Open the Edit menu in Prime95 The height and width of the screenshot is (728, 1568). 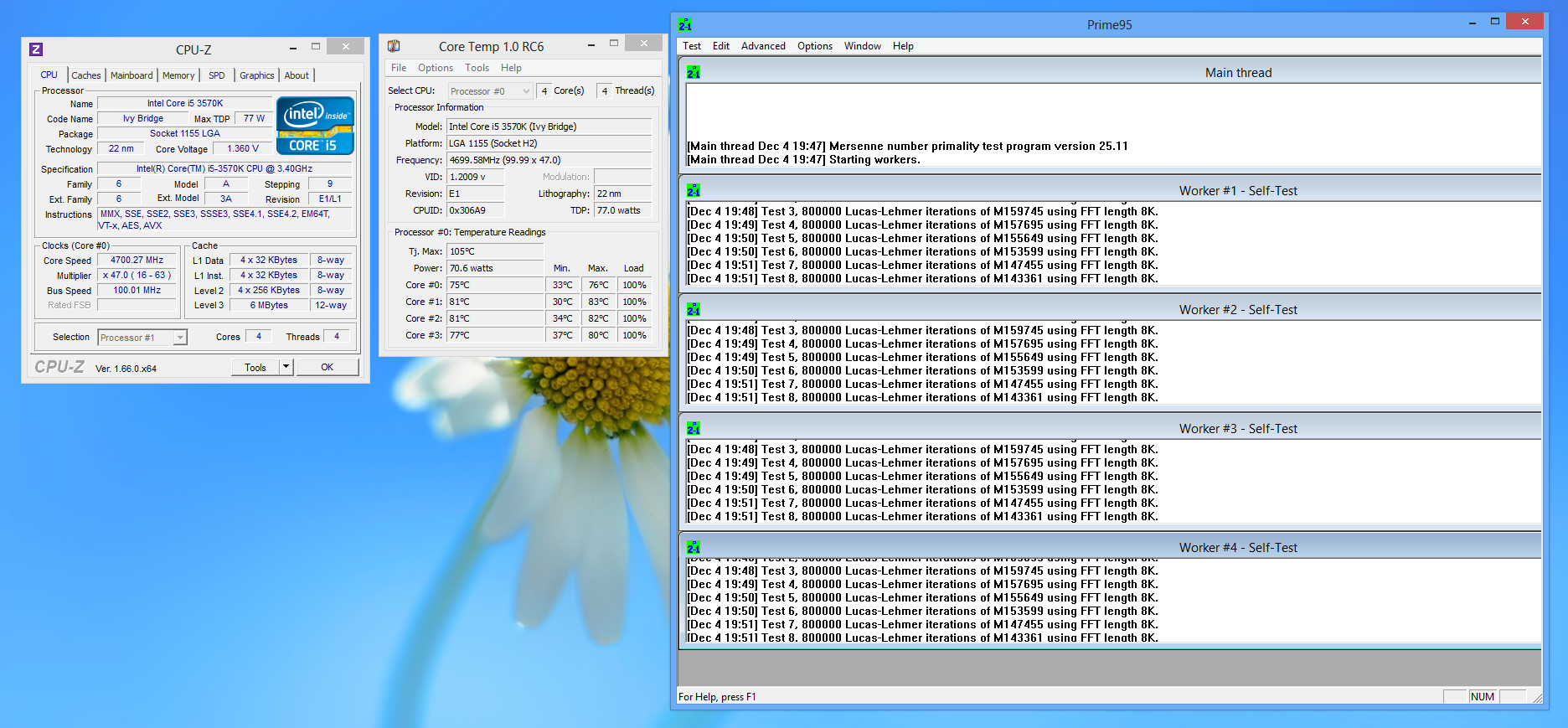coord(721,46)
